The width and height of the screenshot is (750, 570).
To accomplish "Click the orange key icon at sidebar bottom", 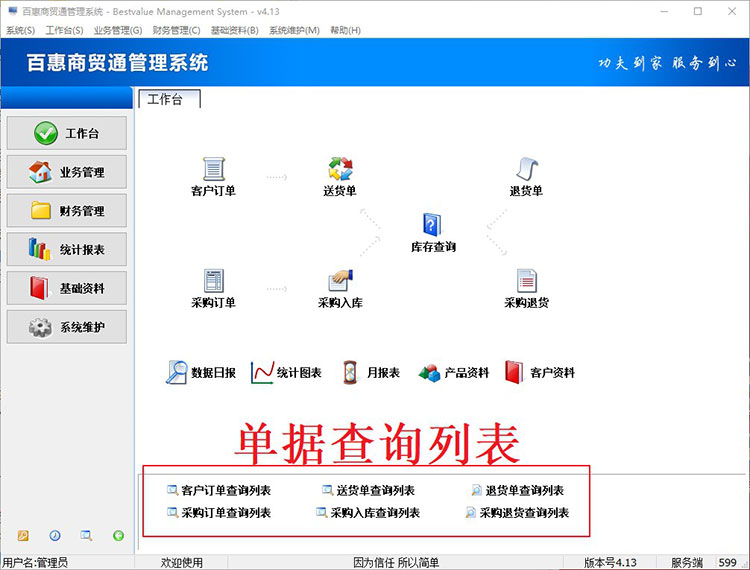I will (x=23, y=536).
